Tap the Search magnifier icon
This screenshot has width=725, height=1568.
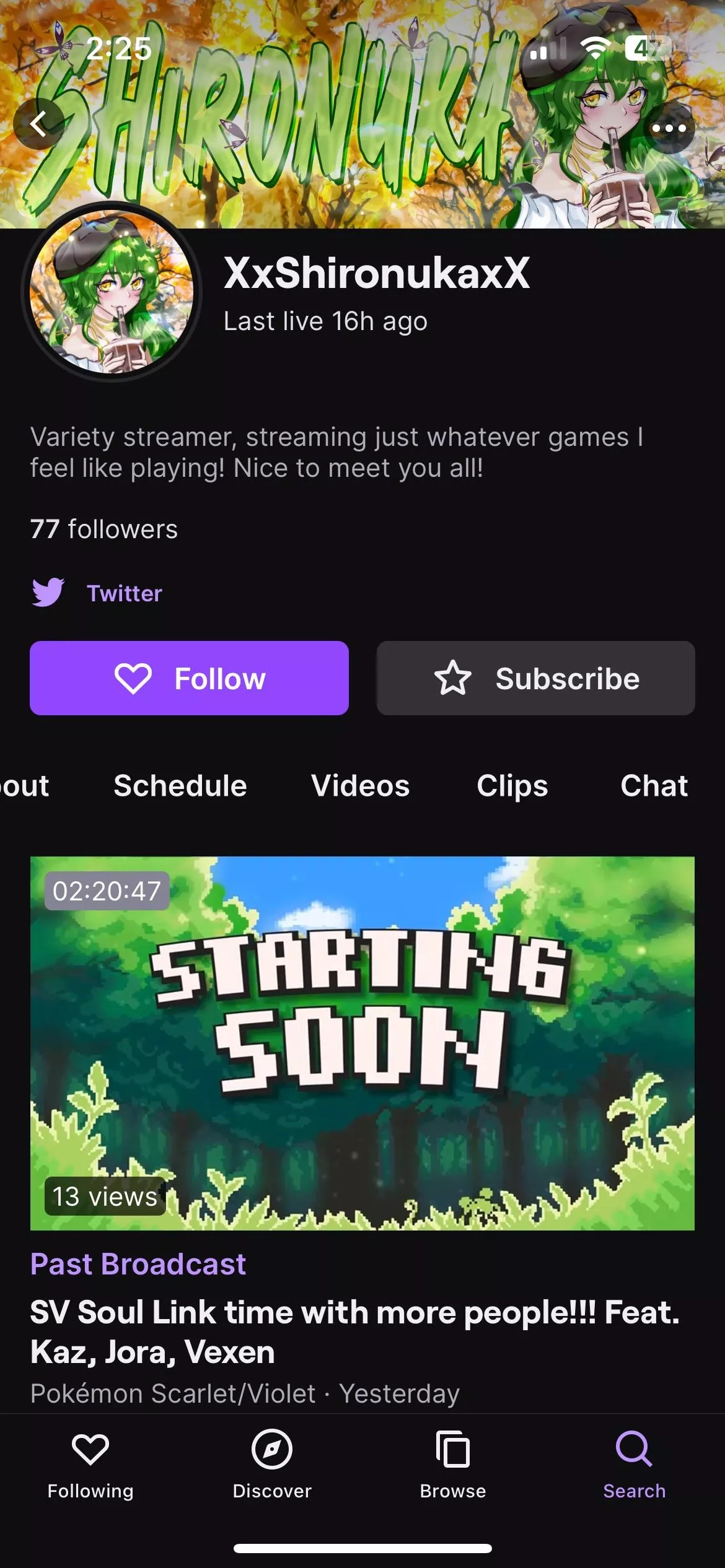634,1449
